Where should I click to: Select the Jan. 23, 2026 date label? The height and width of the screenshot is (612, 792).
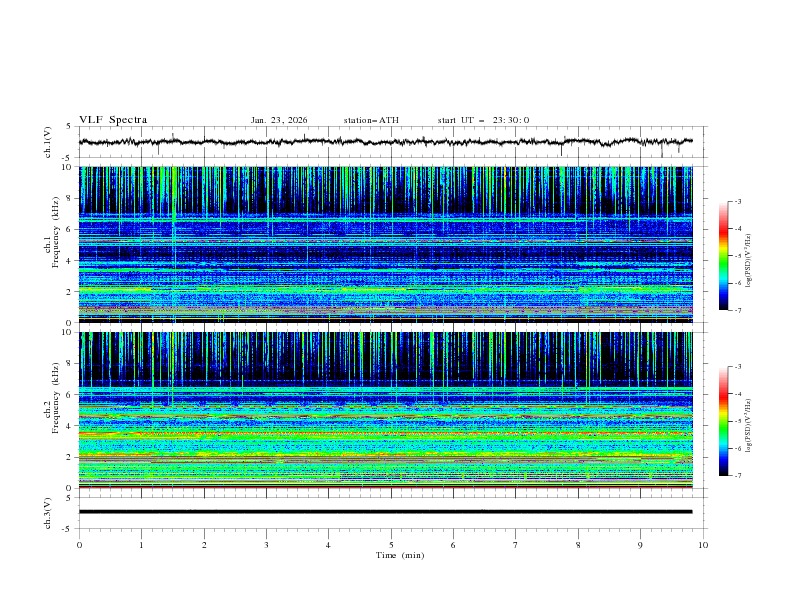tap(279, 120)
